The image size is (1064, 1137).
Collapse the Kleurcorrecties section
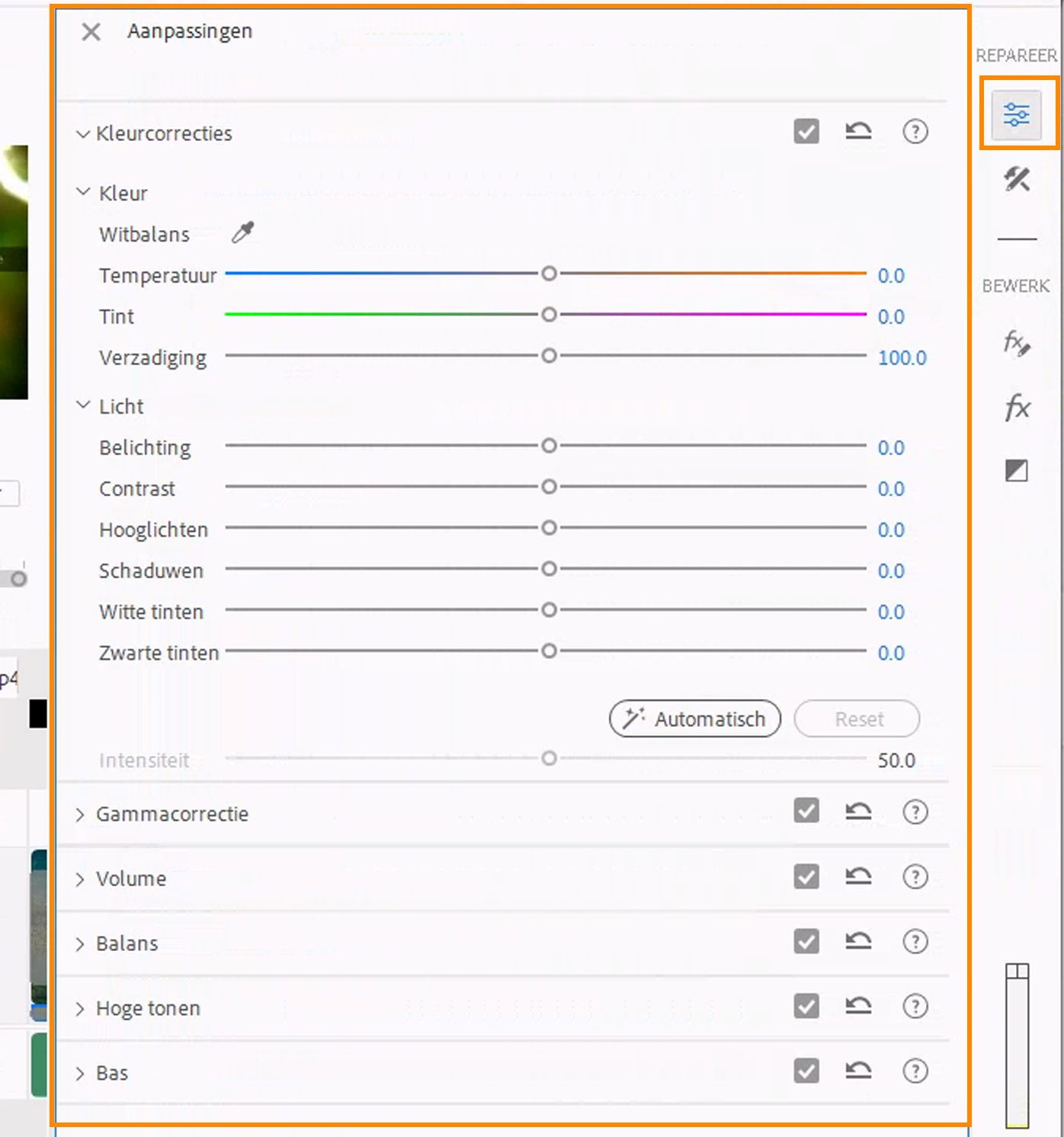coord(82,134)
